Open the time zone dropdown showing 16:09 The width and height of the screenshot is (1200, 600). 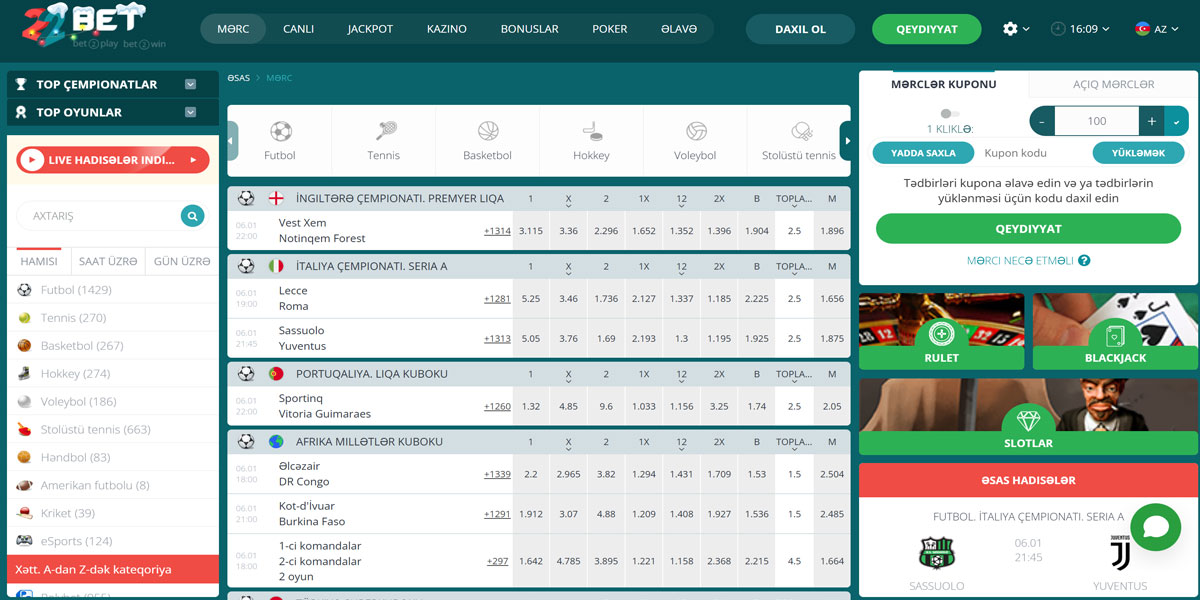pyautogui.click(x=1080, y=29)
